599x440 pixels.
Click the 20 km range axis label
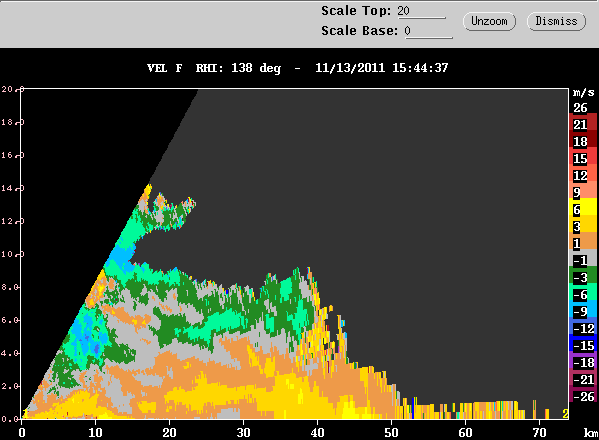169,432
